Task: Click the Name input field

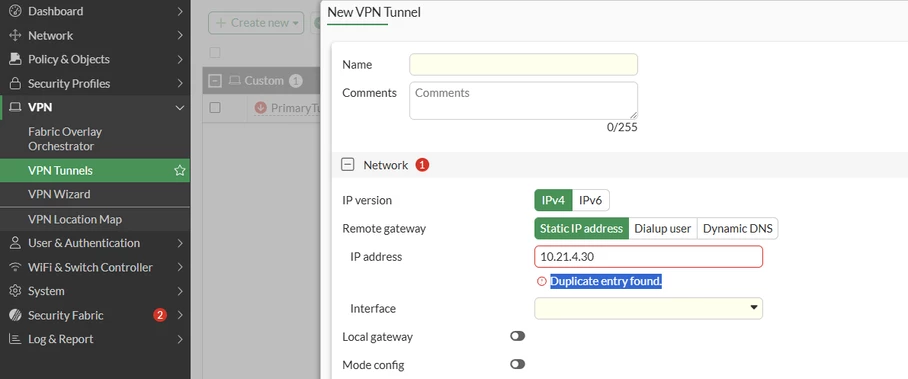Action: [523, 64]
